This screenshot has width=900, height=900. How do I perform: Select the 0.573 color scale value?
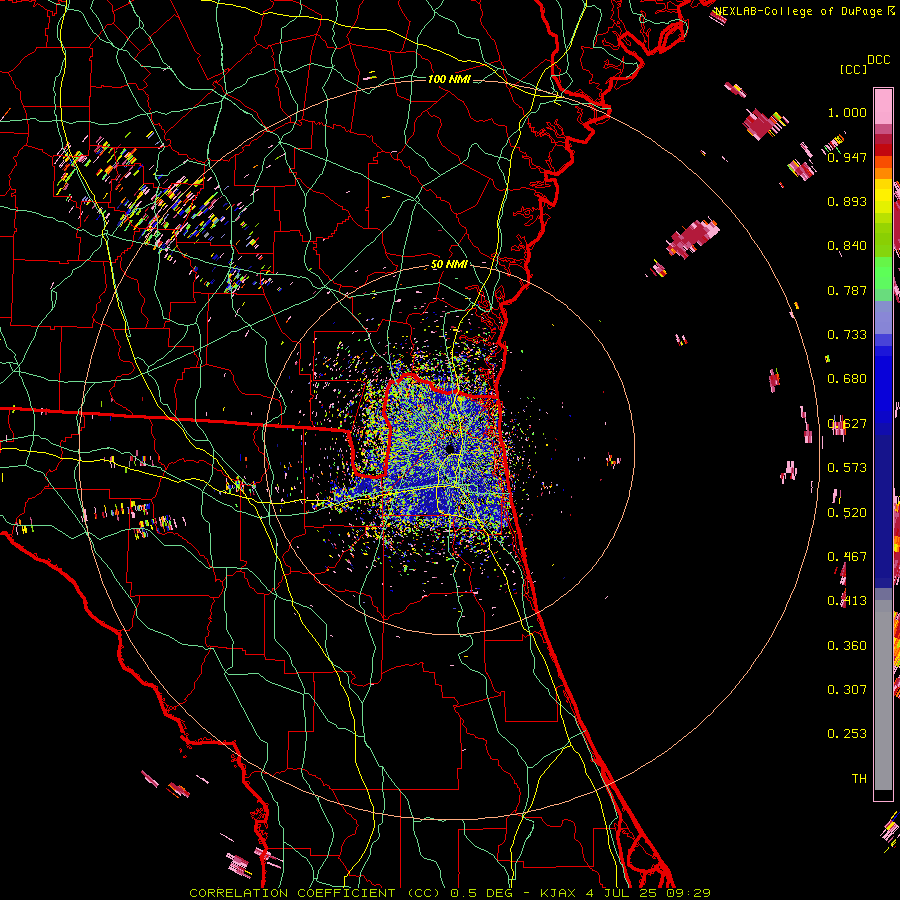[x=847, y=468]
